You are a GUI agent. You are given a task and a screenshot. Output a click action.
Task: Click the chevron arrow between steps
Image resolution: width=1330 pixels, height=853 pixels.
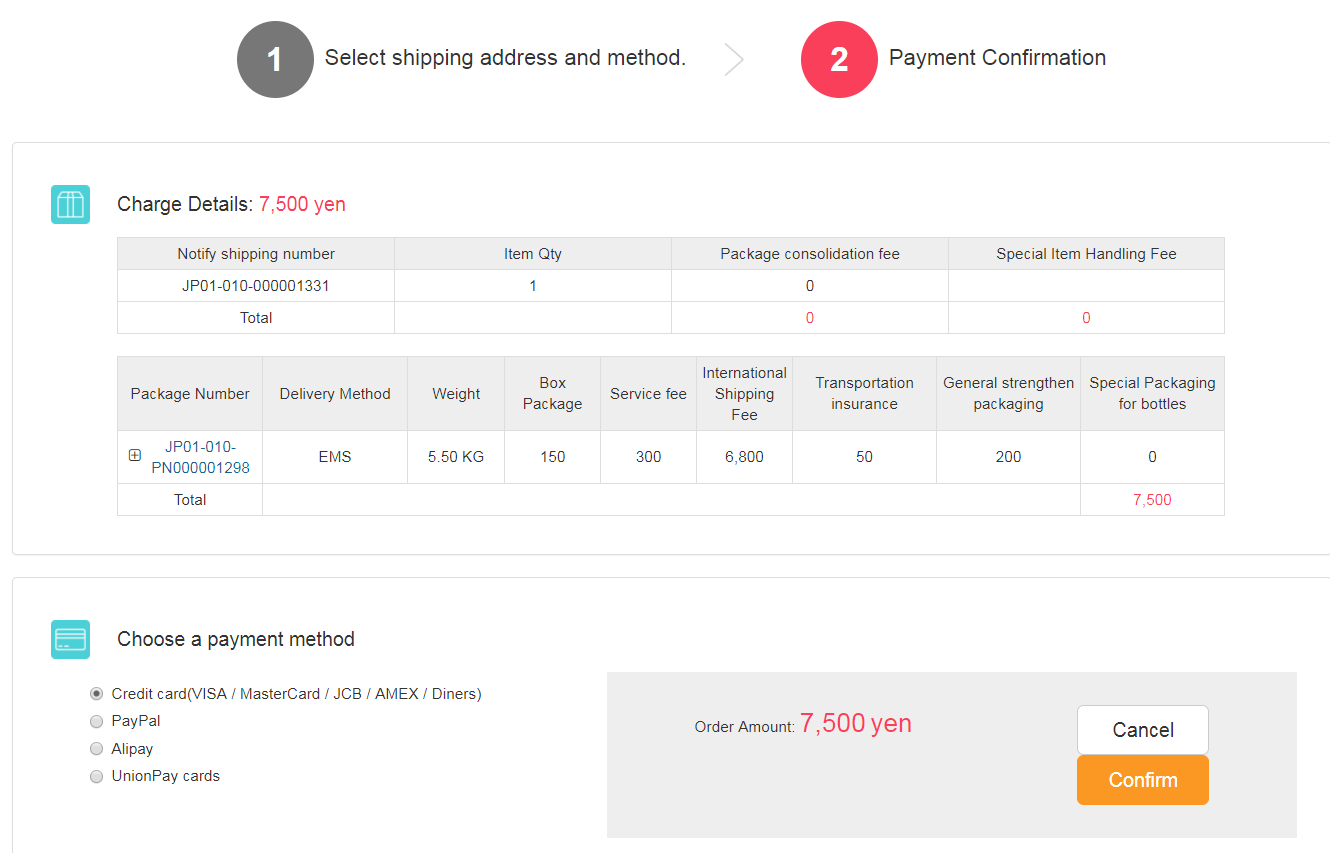click(735, 59)
